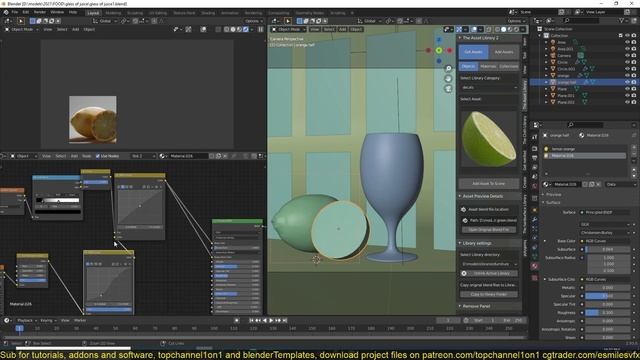Viewport: 640px width, 360px height.
Task: Select the Tweak cursor tool in left header
Action: [x=21, y=21]
